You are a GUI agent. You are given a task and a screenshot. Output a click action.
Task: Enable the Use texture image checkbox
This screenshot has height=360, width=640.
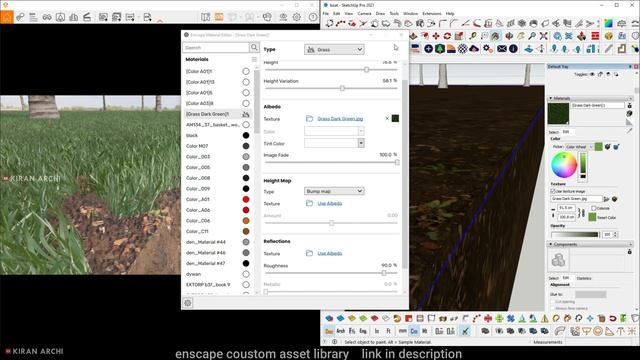(x=553, y=191)
